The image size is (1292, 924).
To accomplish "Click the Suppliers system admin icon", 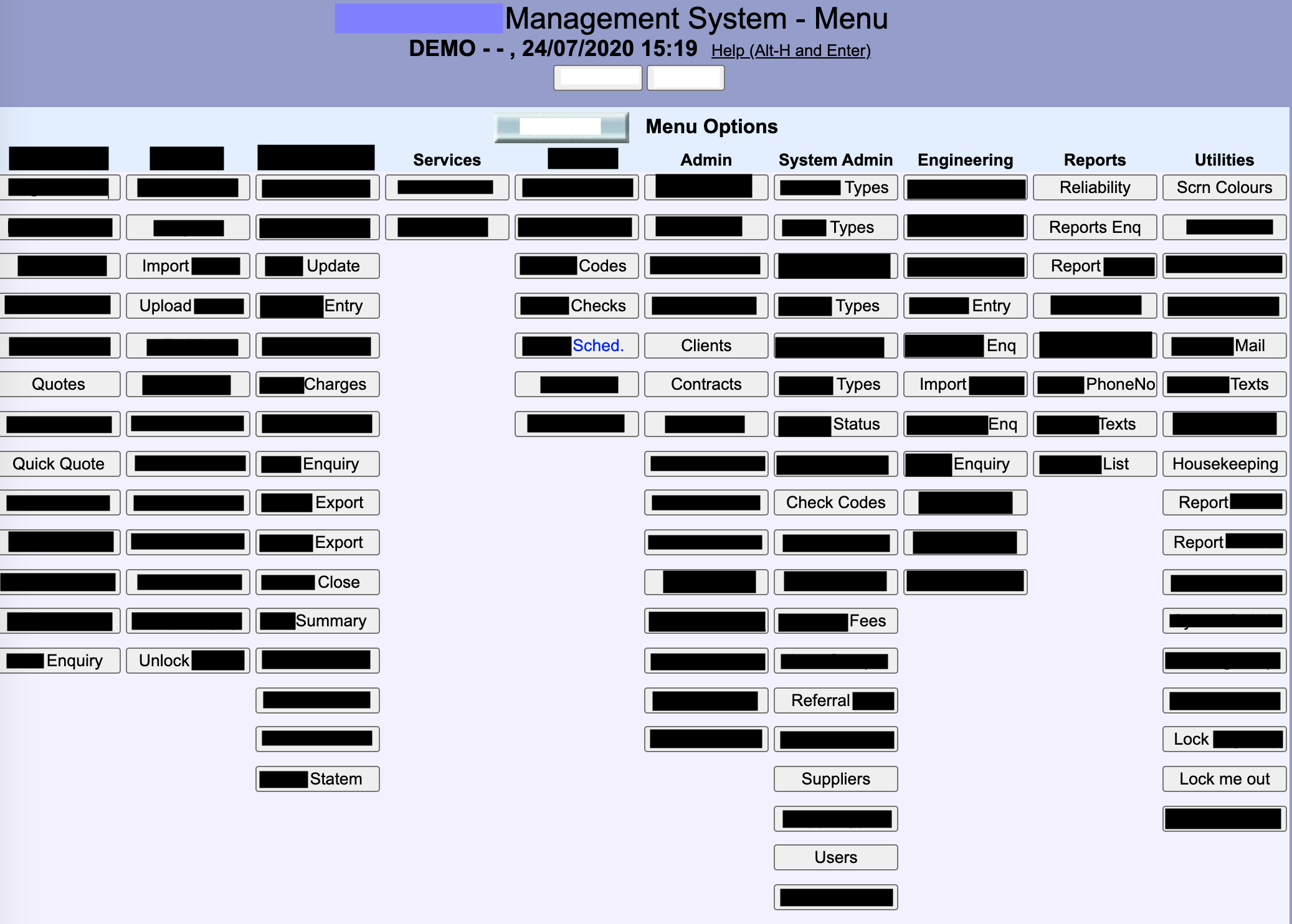I will 836,778.
